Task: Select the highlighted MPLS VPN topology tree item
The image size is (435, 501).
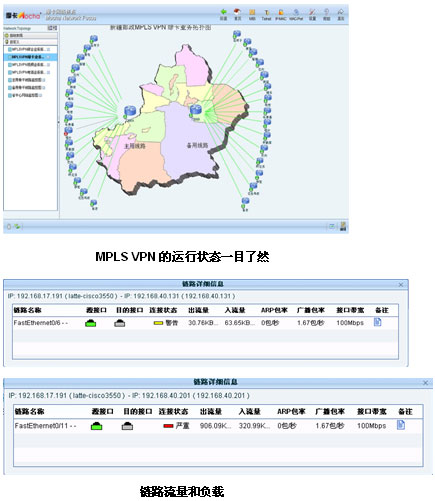Action: point(30,57)
